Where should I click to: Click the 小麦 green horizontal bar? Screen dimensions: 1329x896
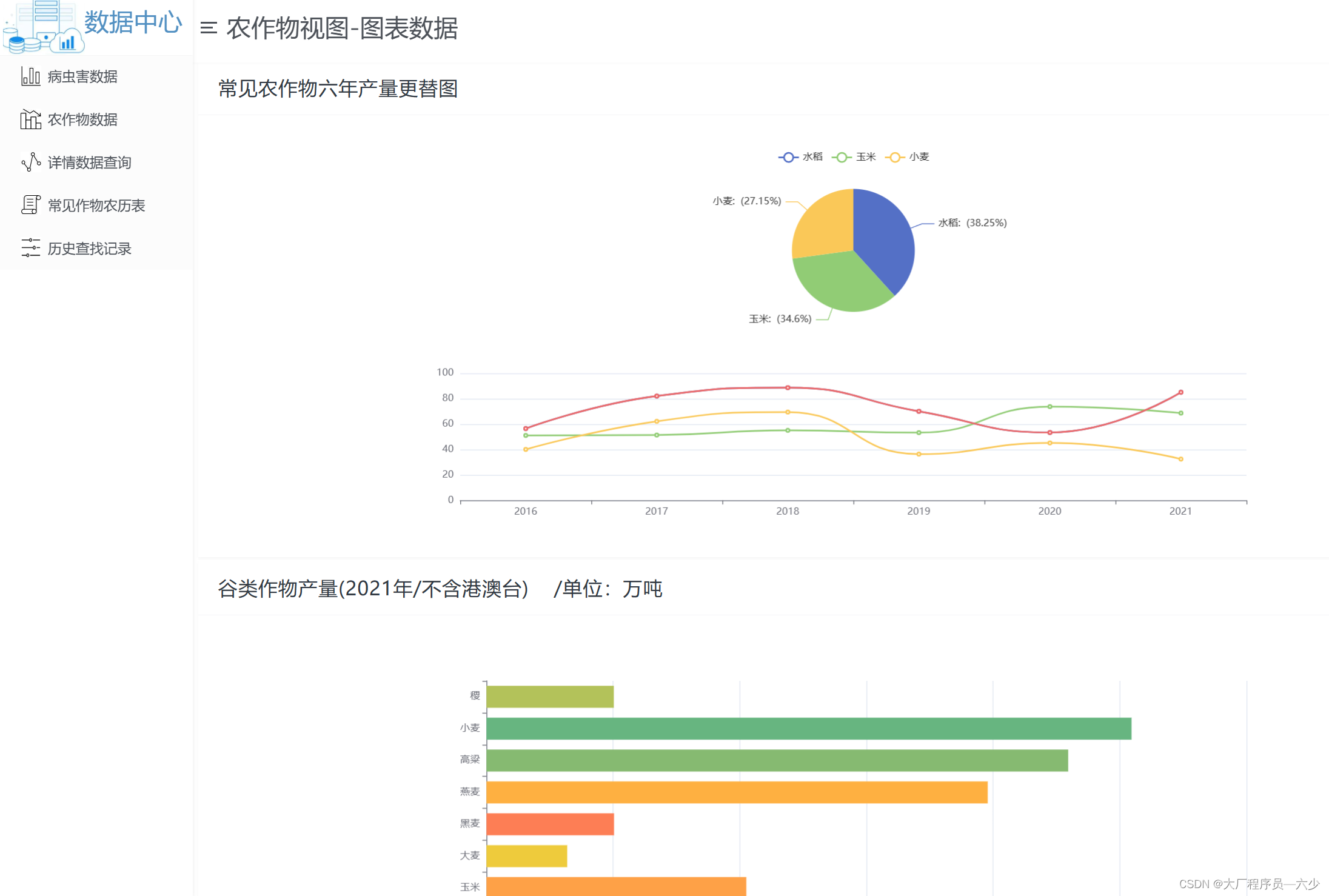coord(808,729)
